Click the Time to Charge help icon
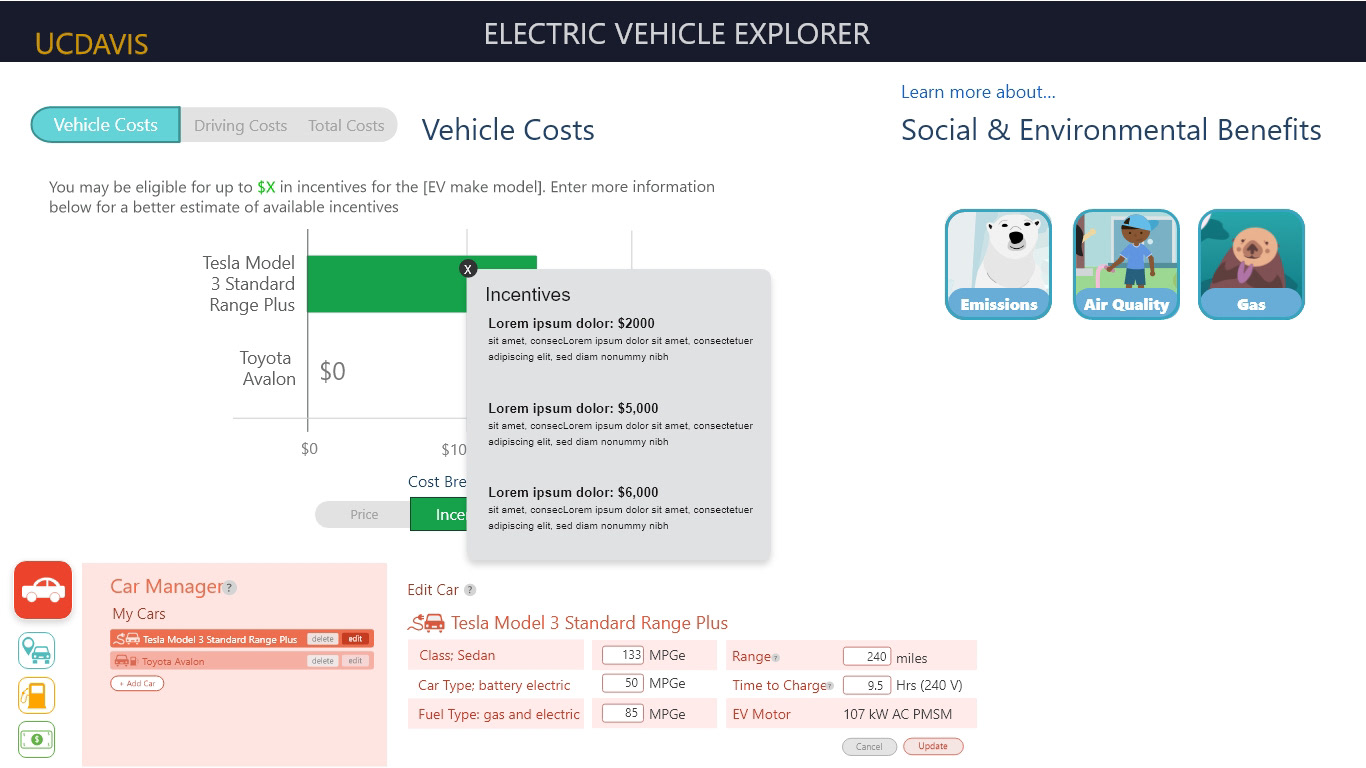This screenshot has width=1366, height=768. (829, 686)
